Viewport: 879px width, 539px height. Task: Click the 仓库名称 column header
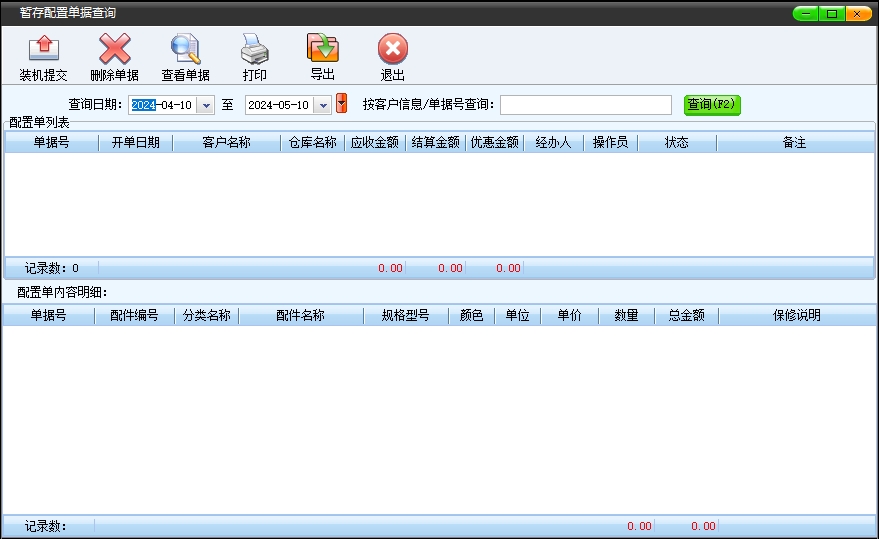312,143
